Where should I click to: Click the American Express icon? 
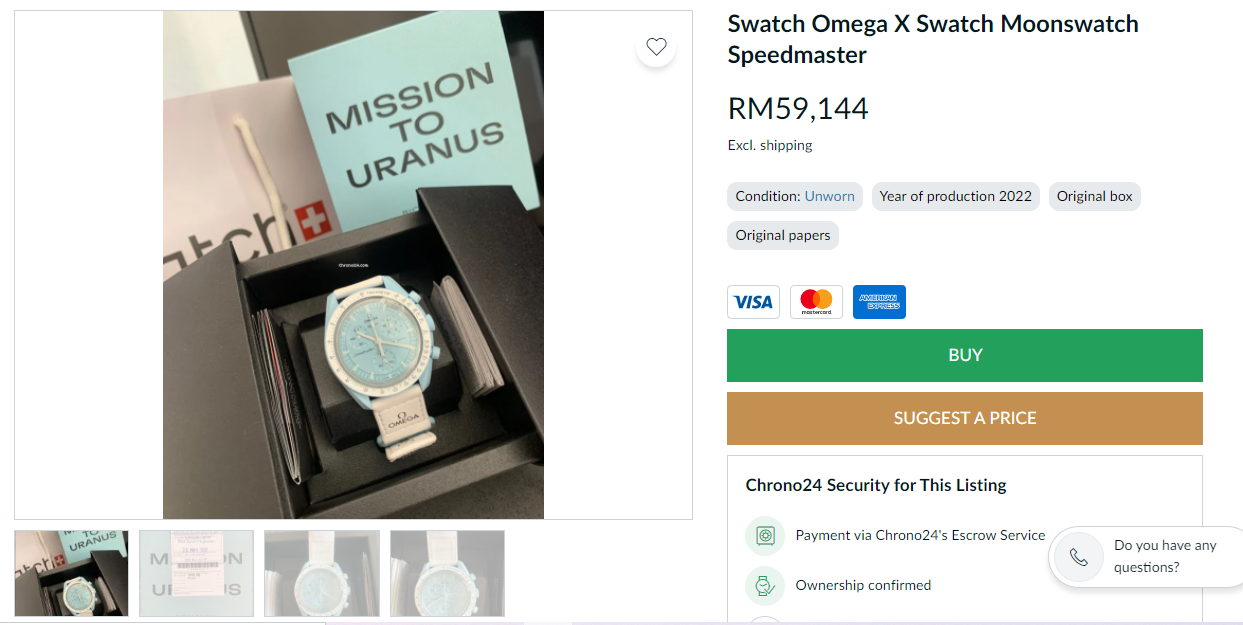point(879,302)
